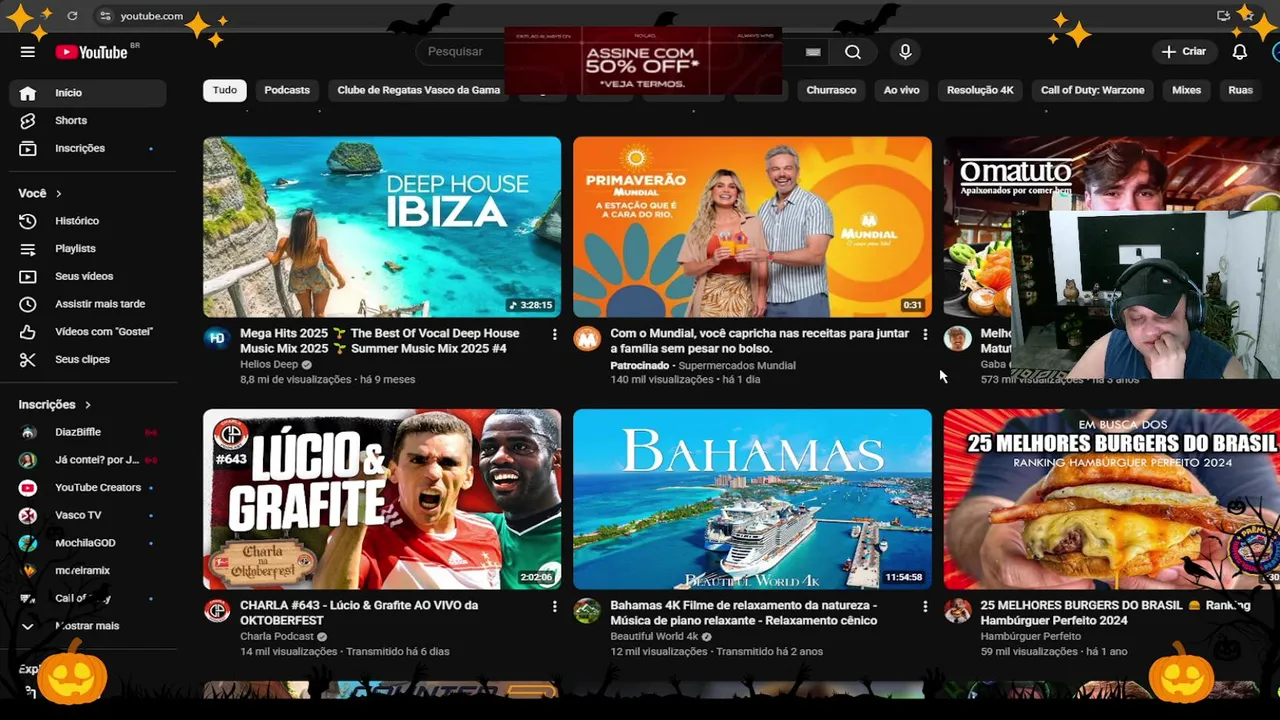Screen dimensions: 1280x720
Task: Select the Podcasts filter chip
Action: click(287, 90)
